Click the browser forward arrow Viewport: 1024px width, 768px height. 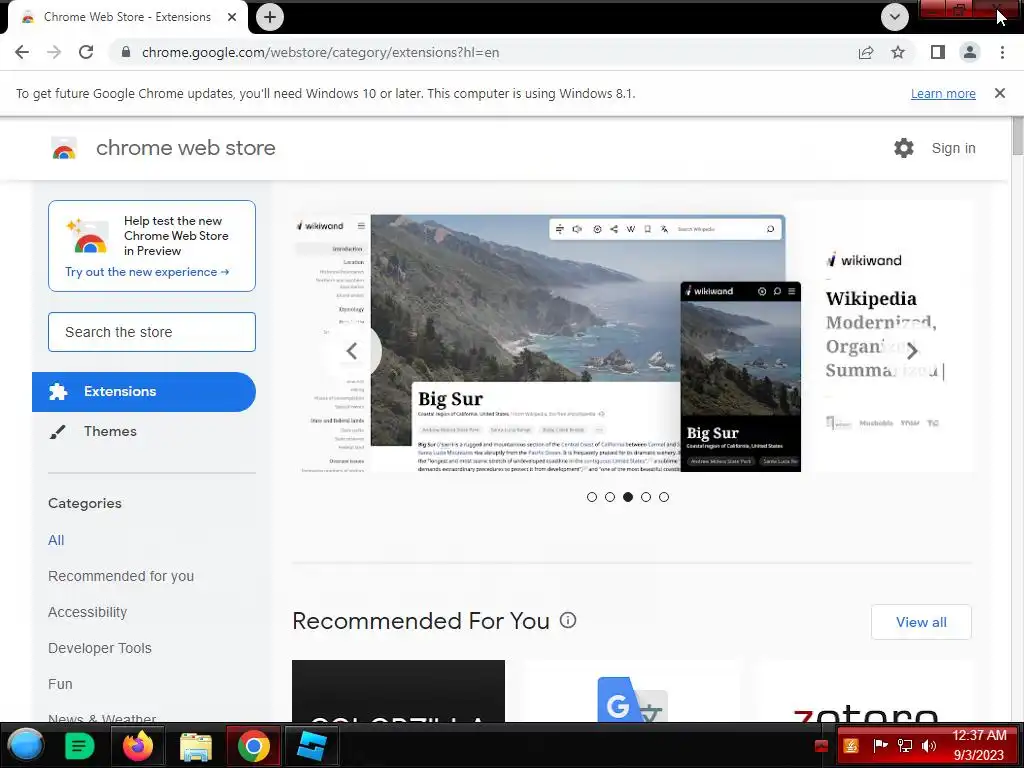54,52
